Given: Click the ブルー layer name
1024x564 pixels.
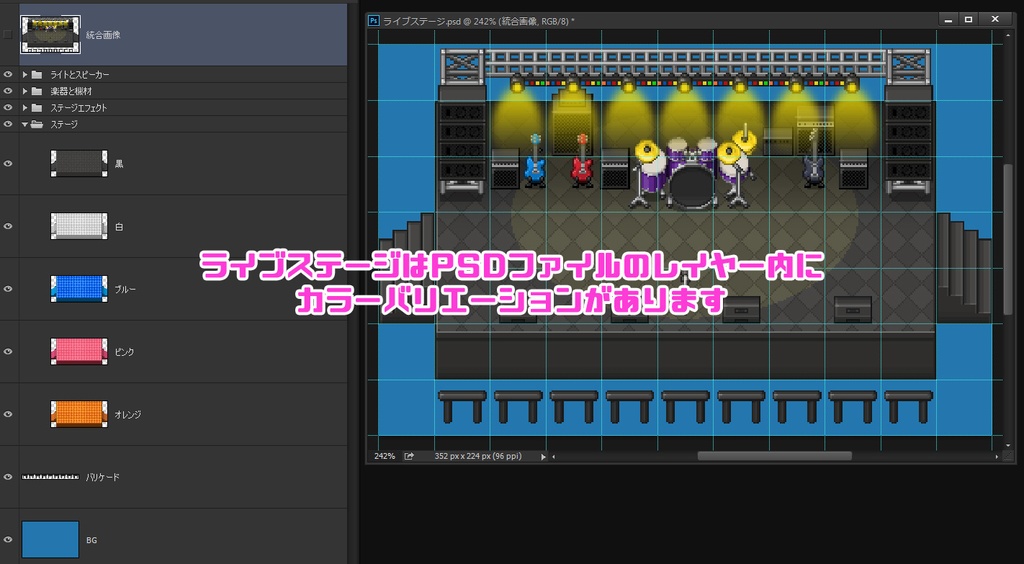Looking at the screenshot, I should tap(125, 289).
